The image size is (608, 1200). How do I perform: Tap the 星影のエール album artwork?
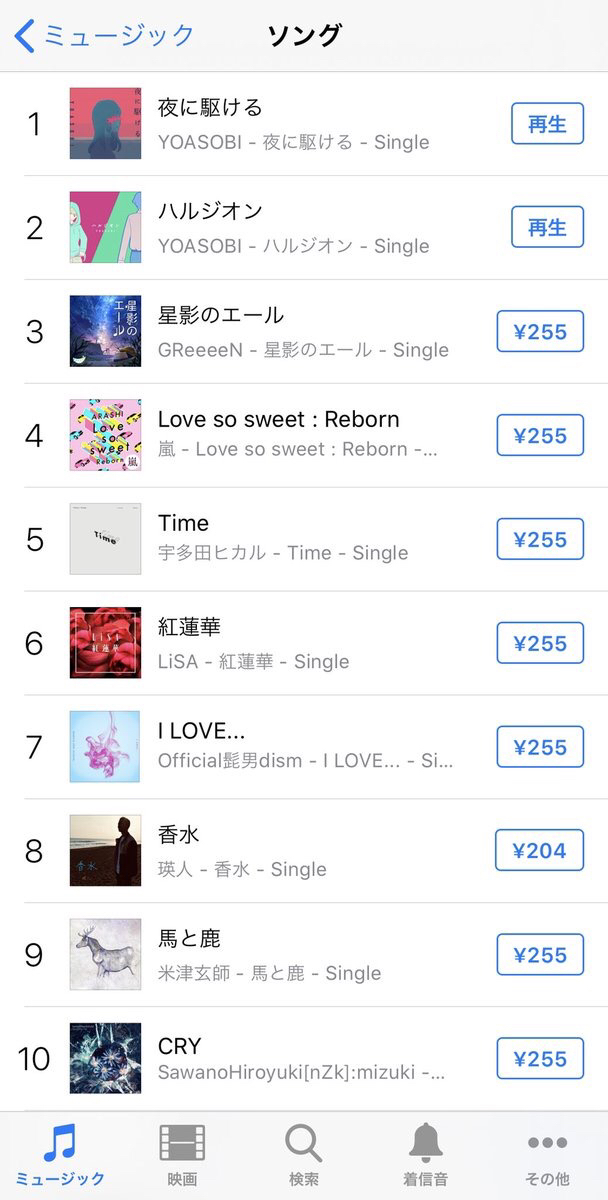tap(105, 331)
